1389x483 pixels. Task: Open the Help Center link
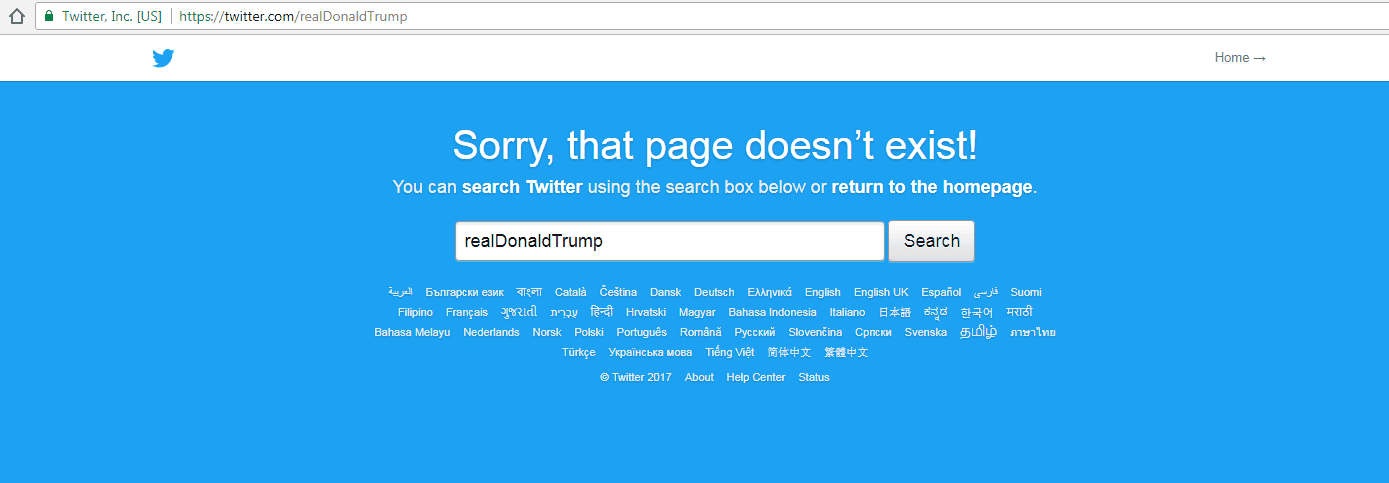(756, 377)
